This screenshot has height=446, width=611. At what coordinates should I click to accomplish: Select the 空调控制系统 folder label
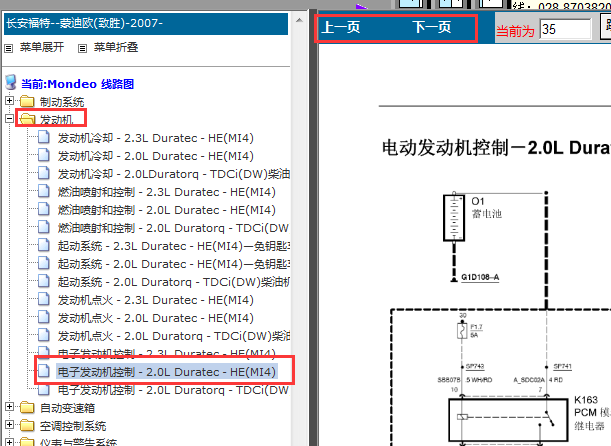click(73, 426)
